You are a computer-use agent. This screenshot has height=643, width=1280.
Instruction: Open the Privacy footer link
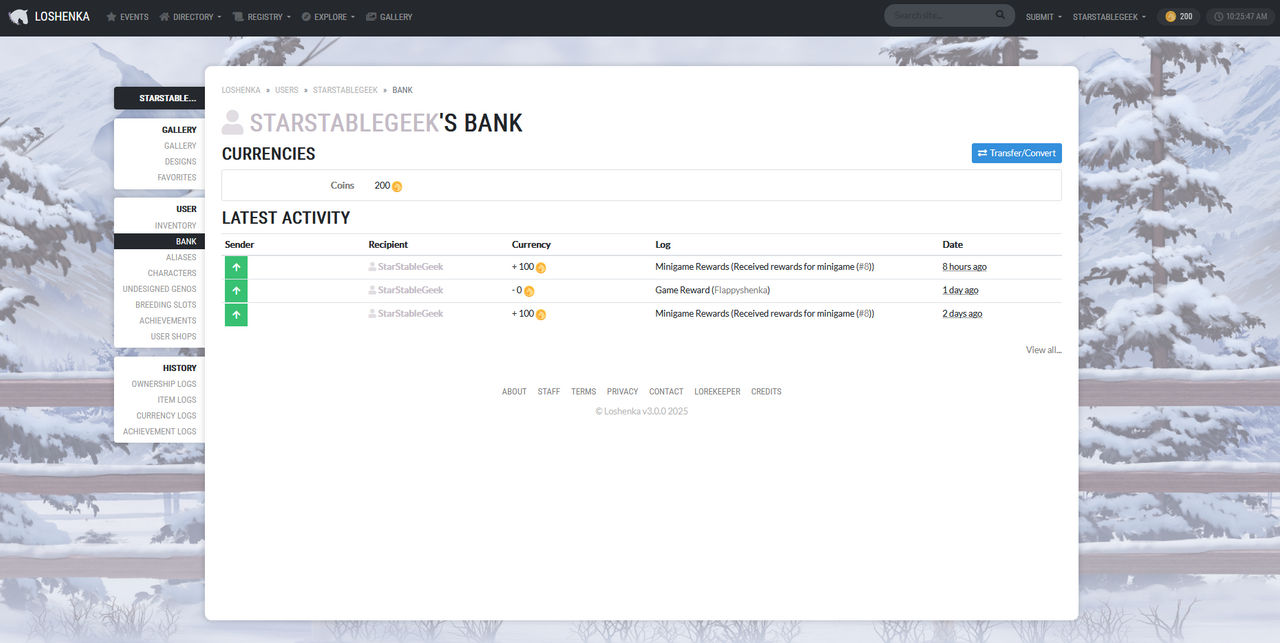623,392
